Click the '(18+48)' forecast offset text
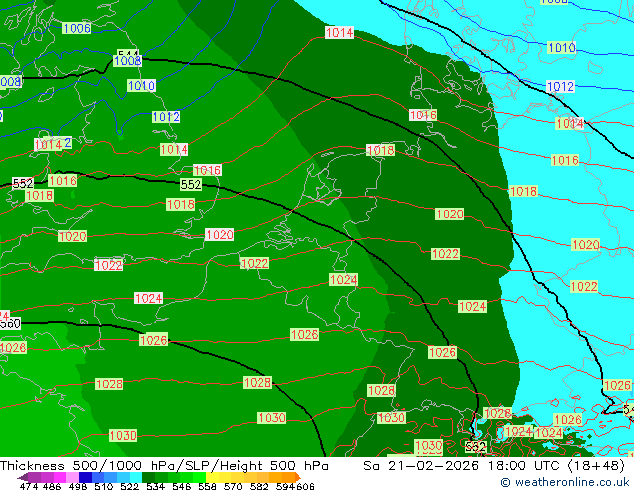 coord(596,466)
